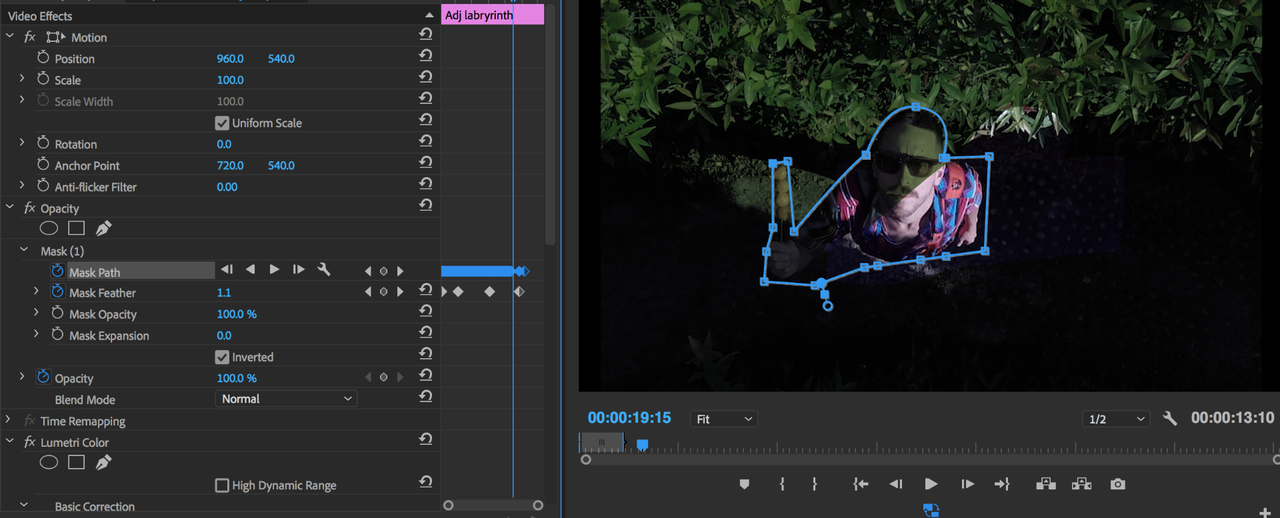
Task: Create ellipse mask under Lumetri Color
Action: tap(49, 462)
